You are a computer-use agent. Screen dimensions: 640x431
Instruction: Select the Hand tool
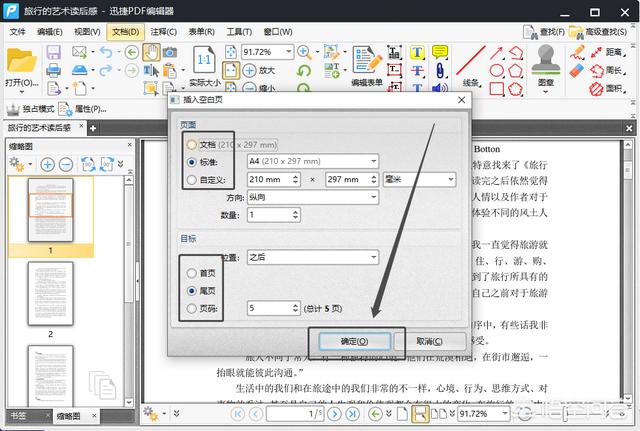click(151, 53)
